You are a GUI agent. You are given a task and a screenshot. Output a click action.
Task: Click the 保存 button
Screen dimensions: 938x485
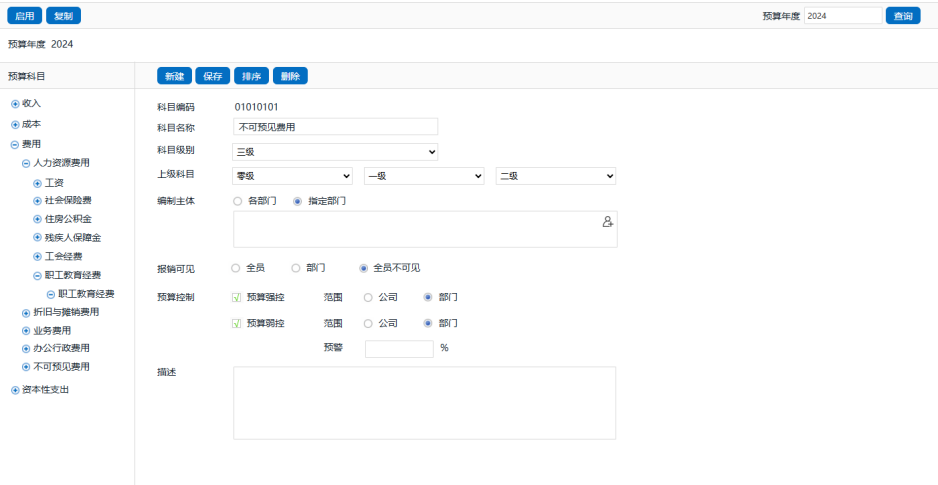[212, 76]
